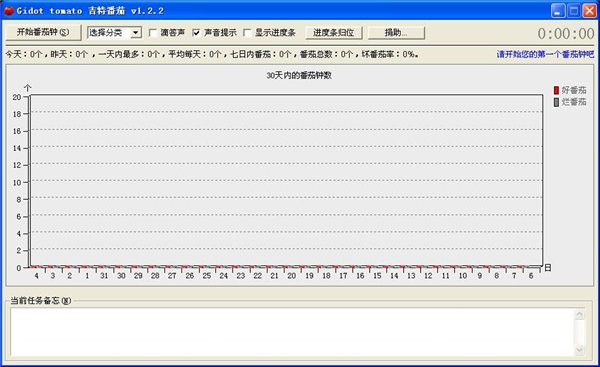Start the pomodoro with 开始番茄钟 button
Screen dimensions: 600x367
click(x=43, y=32)
